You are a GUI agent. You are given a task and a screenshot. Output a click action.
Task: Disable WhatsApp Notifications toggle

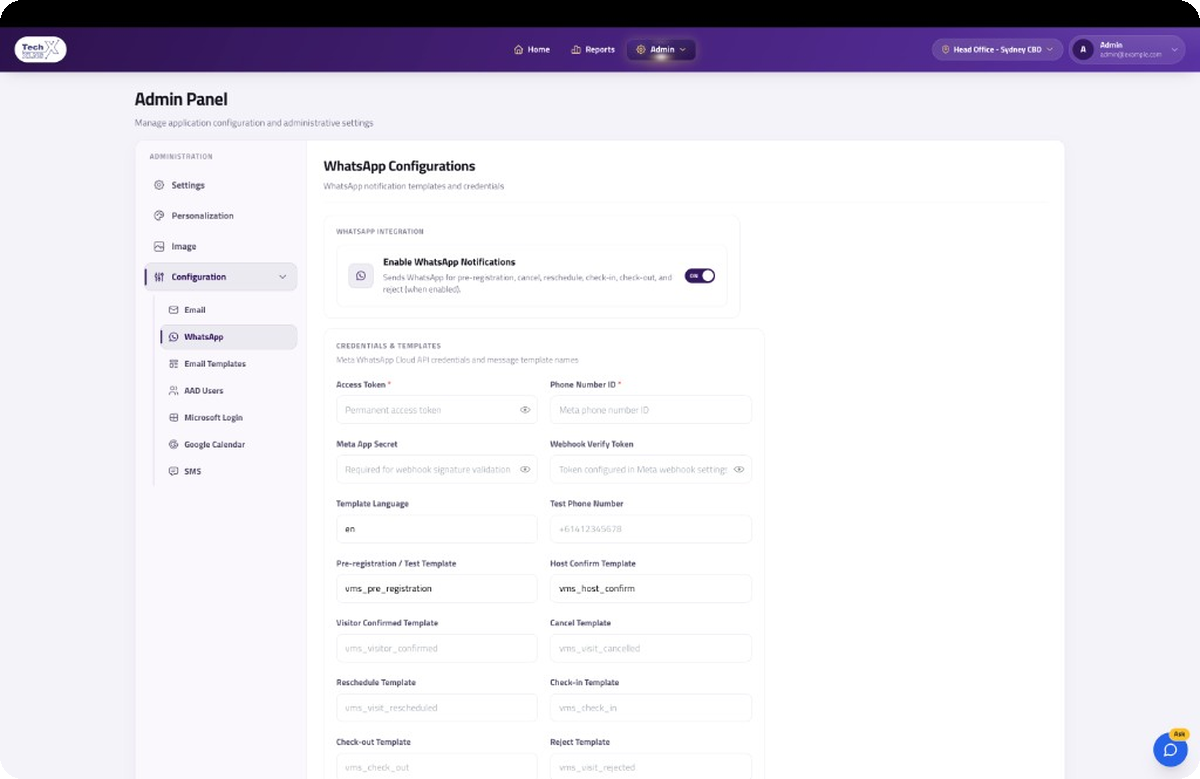[x=700, y=276]
